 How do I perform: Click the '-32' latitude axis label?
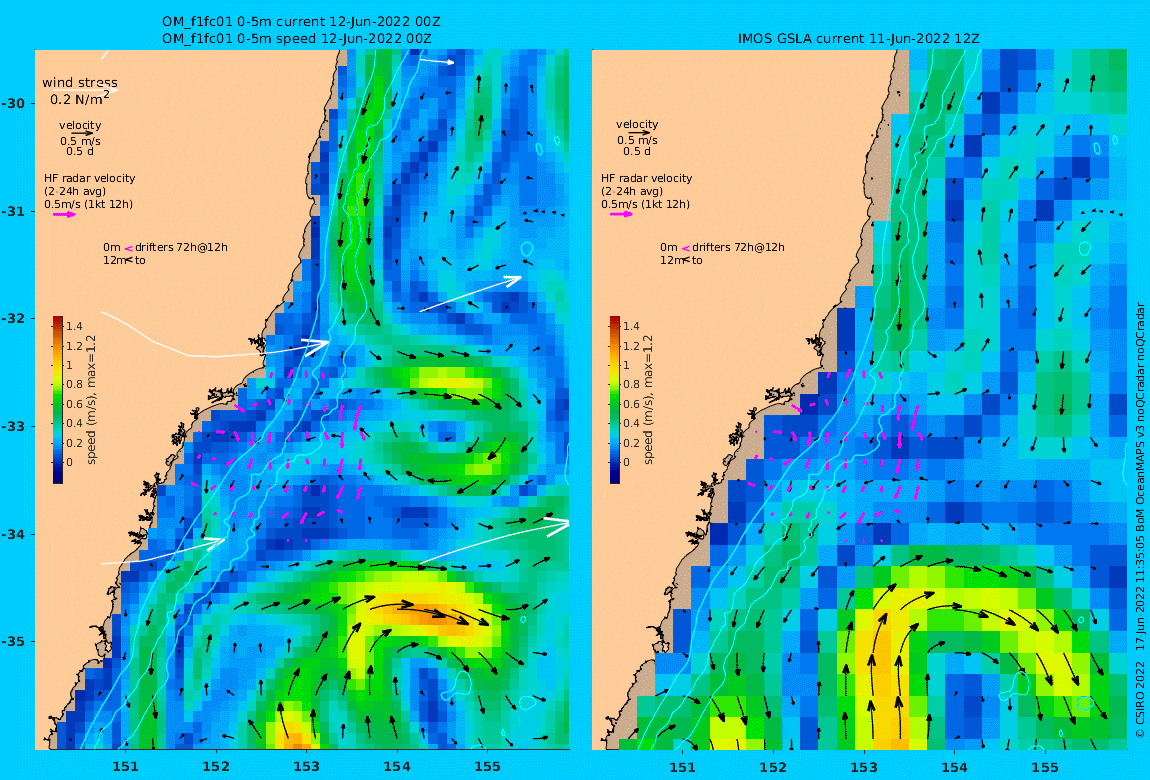pyautogui.click(x=14, y=318)
